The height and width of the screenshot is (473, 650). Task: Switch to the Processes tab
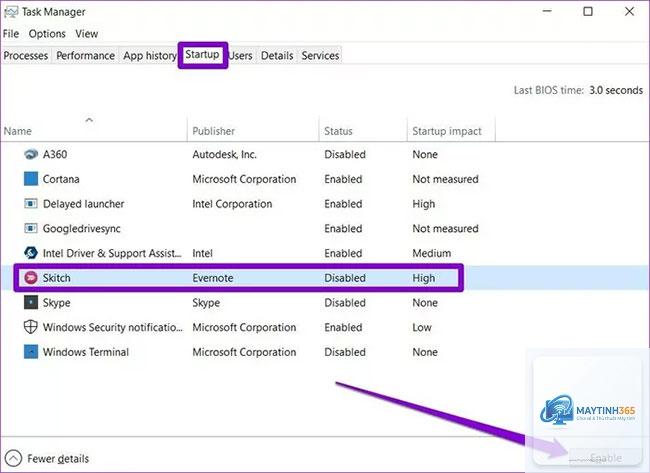[x=26, y=56]
